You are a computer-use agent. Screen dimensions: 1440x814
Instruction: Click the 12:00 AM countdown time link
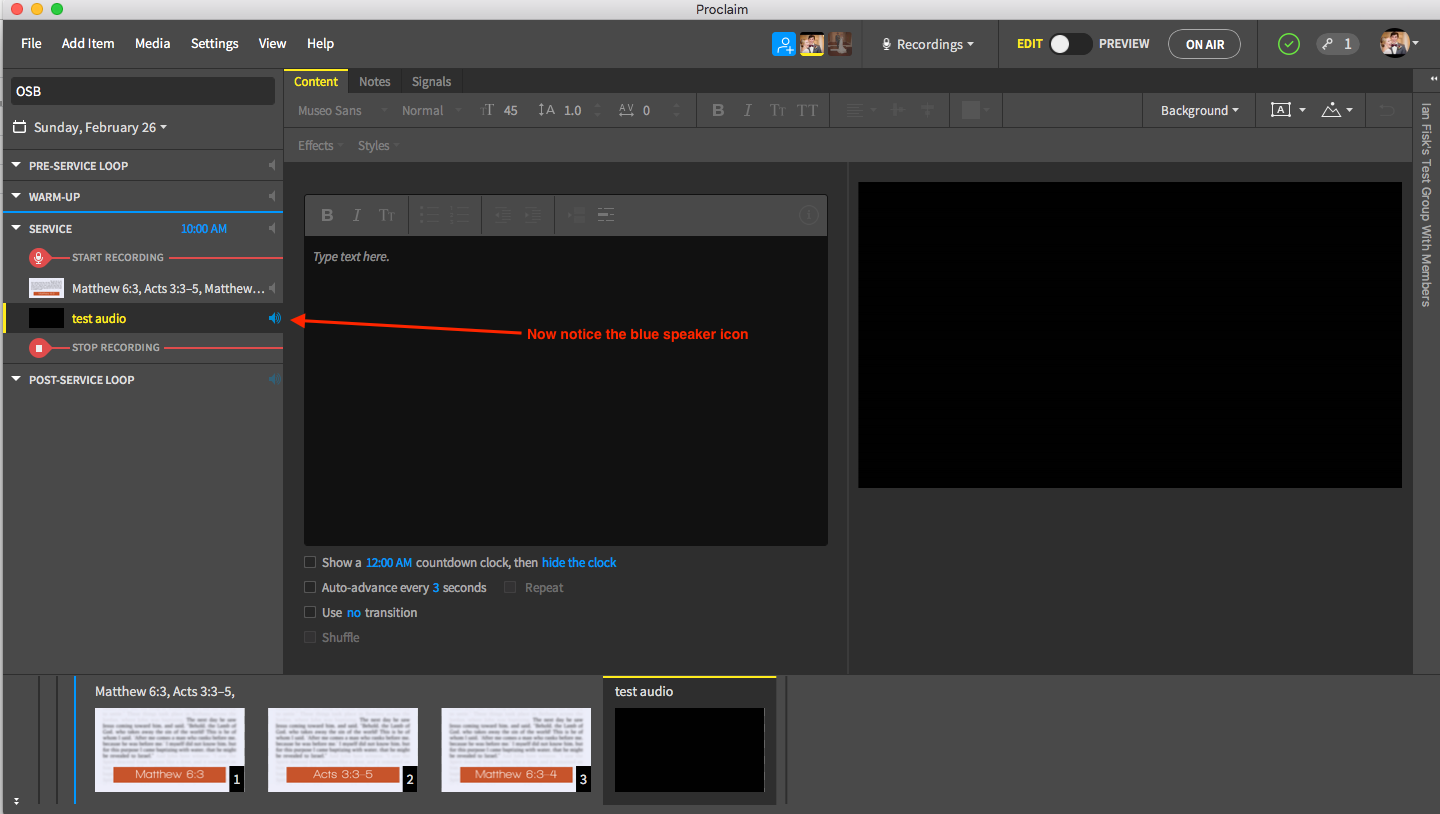click(389, 563)
